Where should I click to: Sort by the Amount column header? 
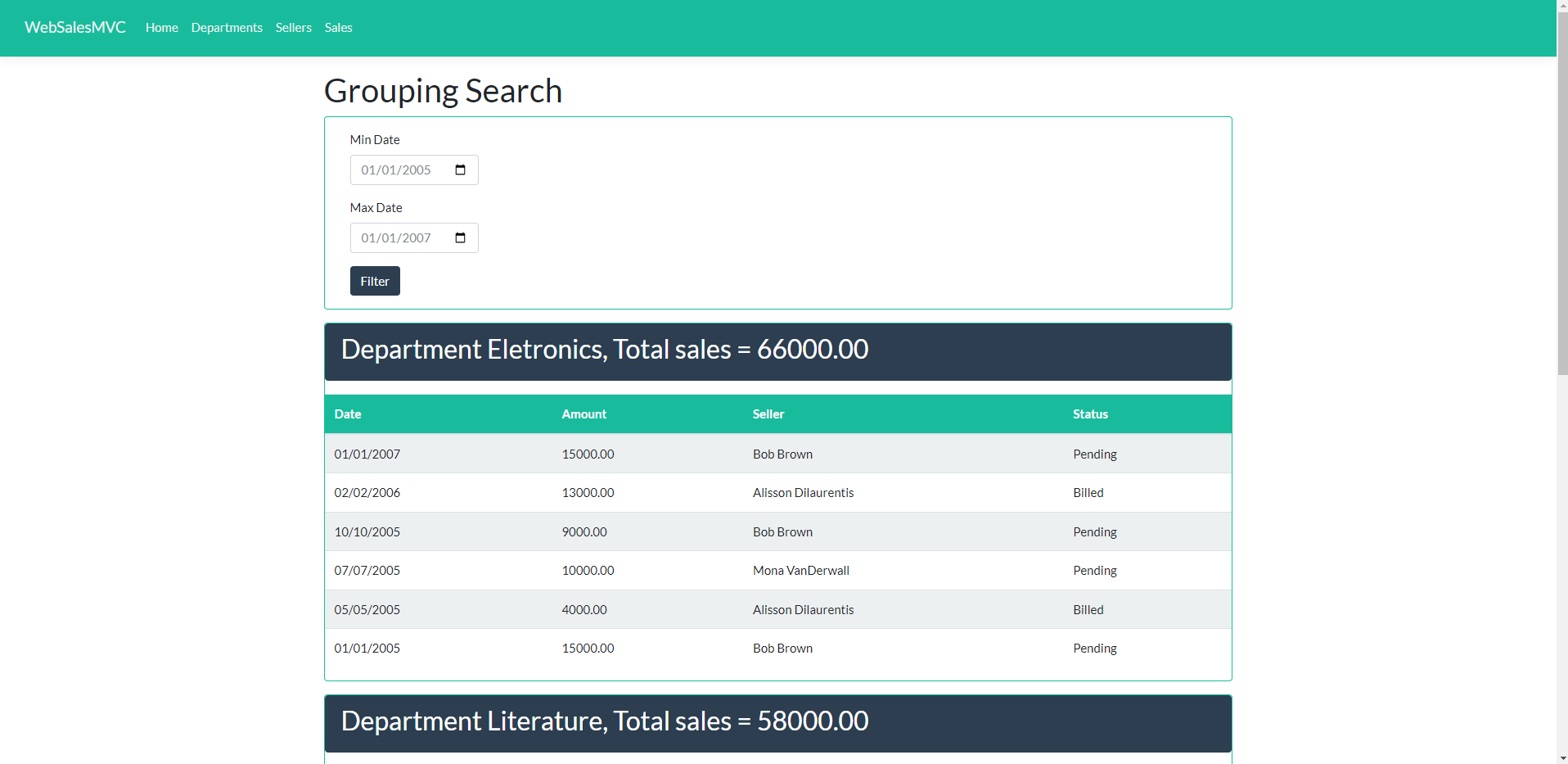[583, 414]
